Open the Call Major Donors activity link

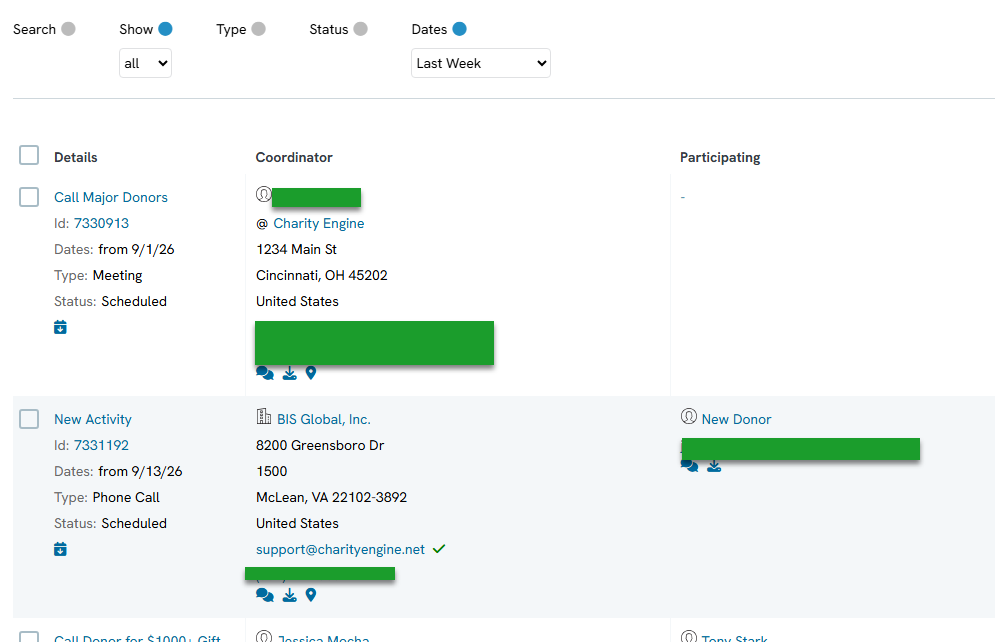point(111,197)
